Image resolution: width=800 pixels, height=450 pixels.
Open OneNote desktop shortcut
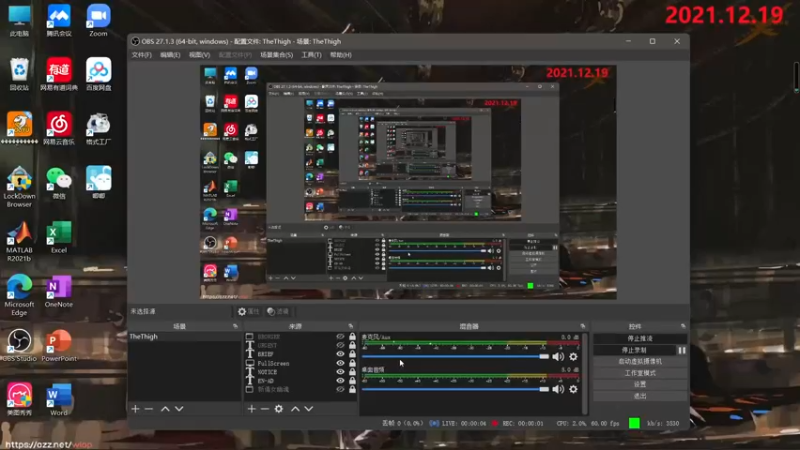pyautogui.click(x=59, y=292)
